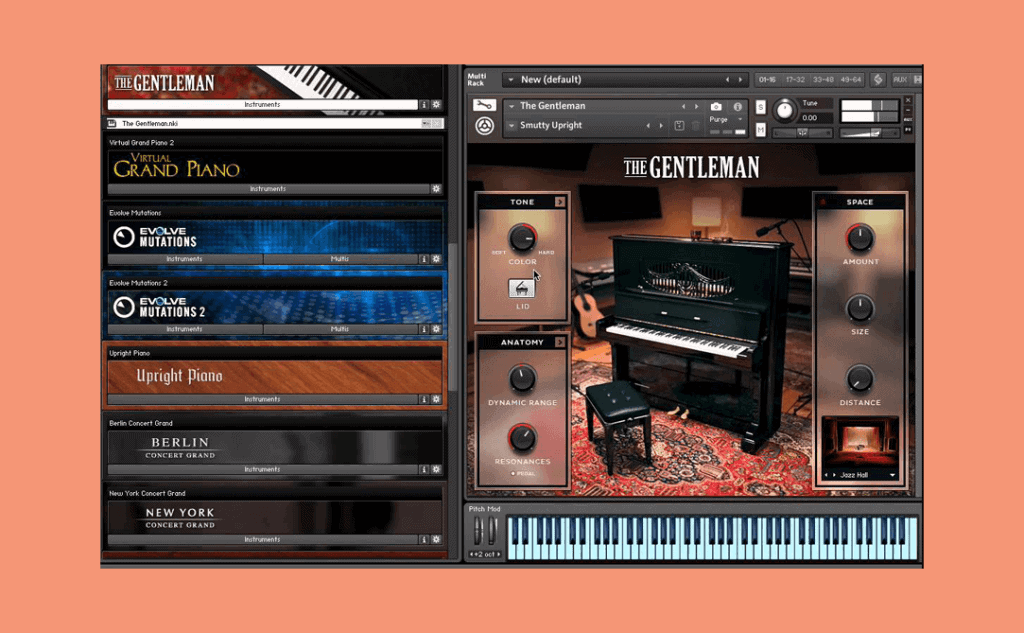Toggle the piano LID button

coord(522,288)
